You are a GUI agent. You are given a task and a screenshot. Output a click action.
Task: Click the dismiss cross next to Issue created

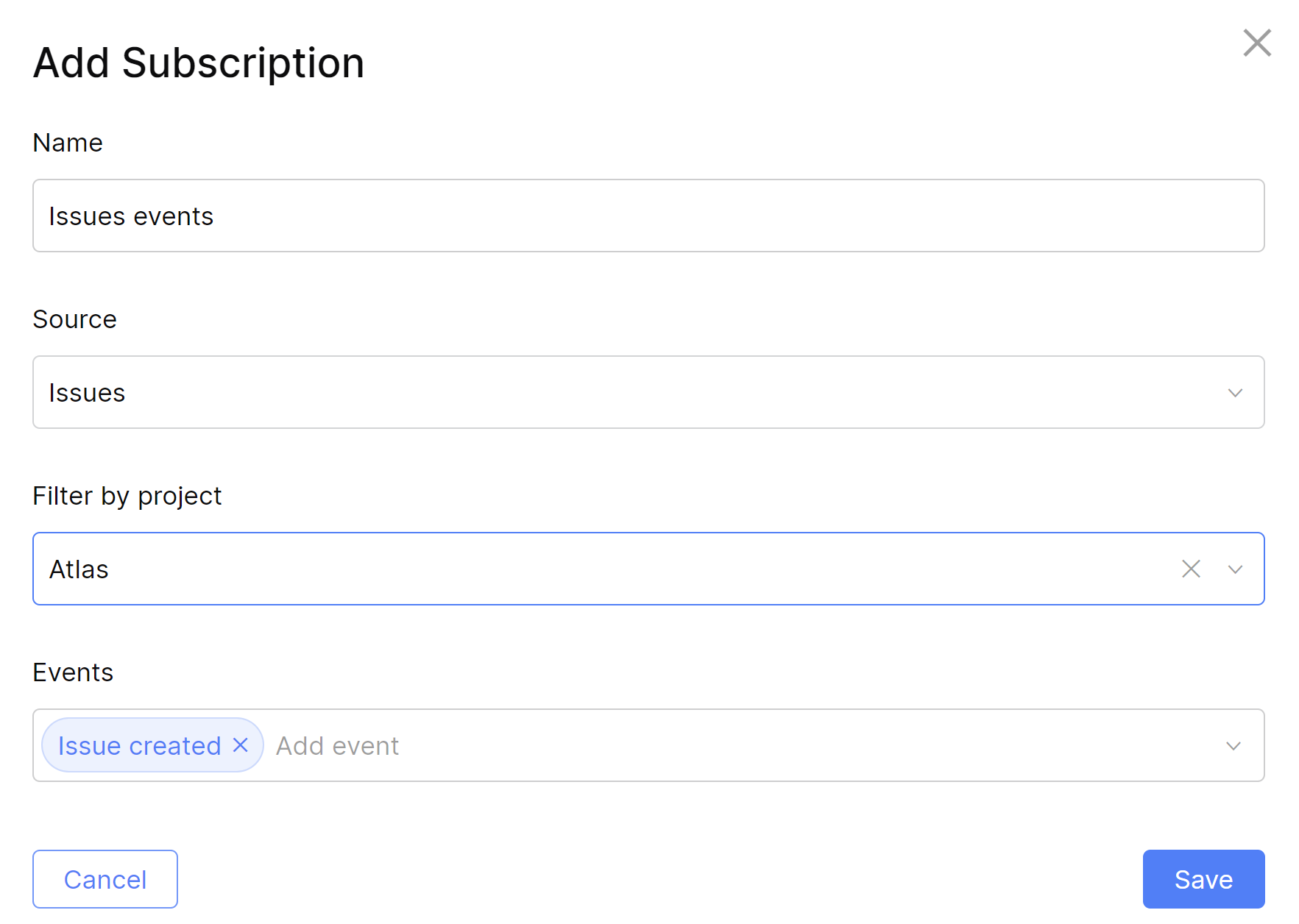(240, 745)
